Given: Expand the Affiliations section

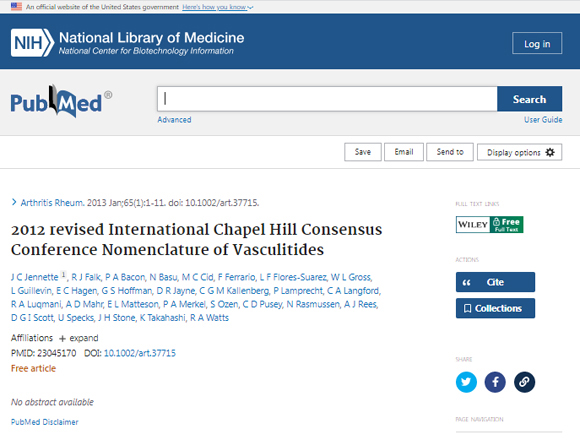Looking at the screenshot, I should click(79, 338).
